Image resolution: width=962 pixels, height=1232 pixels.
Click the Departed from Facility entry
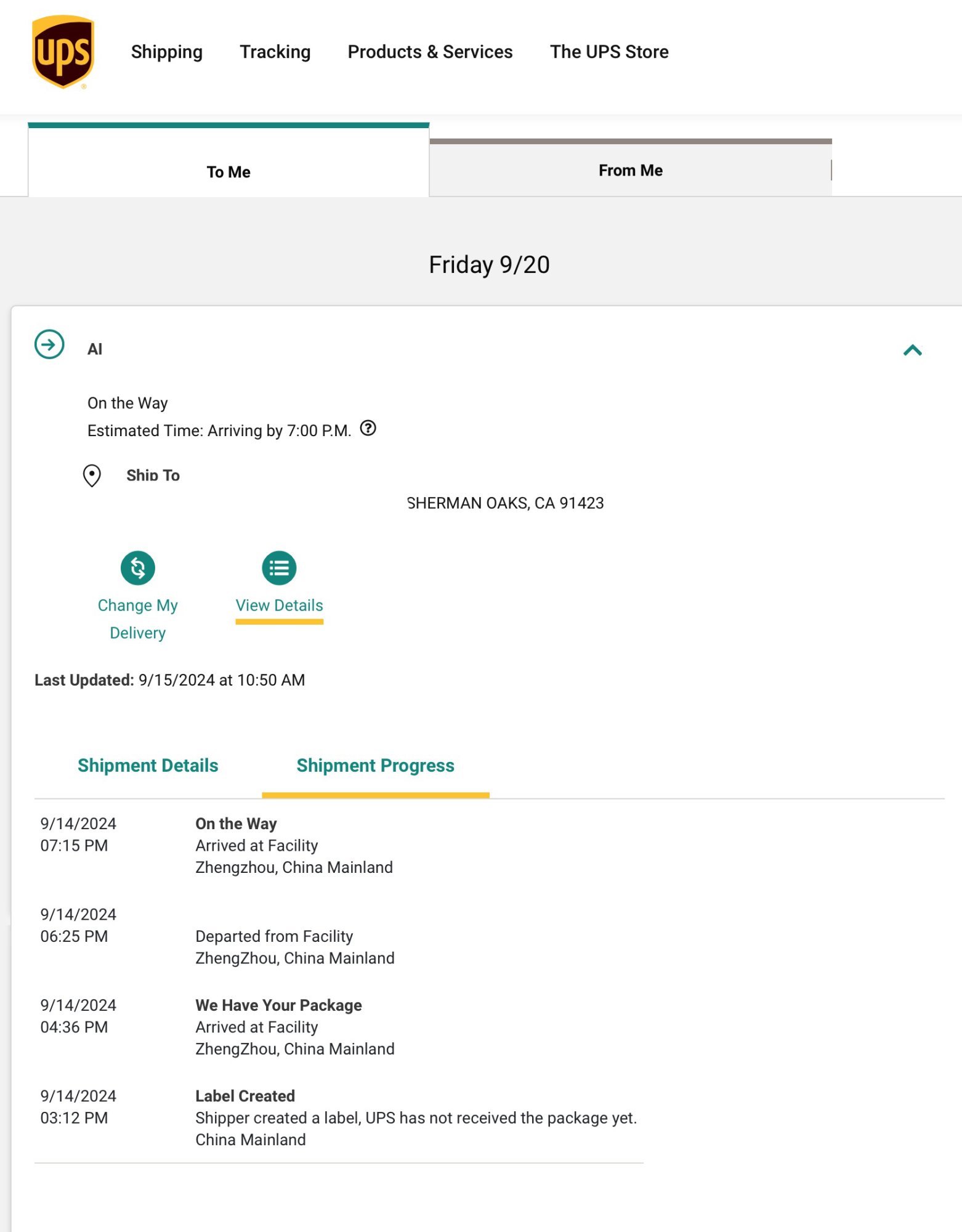(x=274, y=936)
